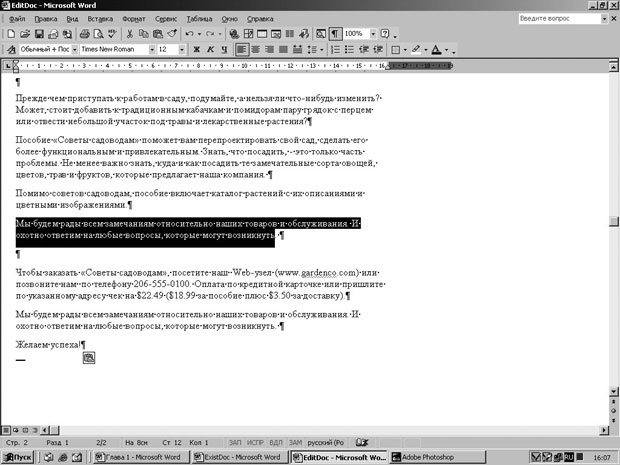The width and height of the screenshot is (620, 465).
Task: Toggle ЗАМ overtype mode in the status bar
Action: click(295, 442)
